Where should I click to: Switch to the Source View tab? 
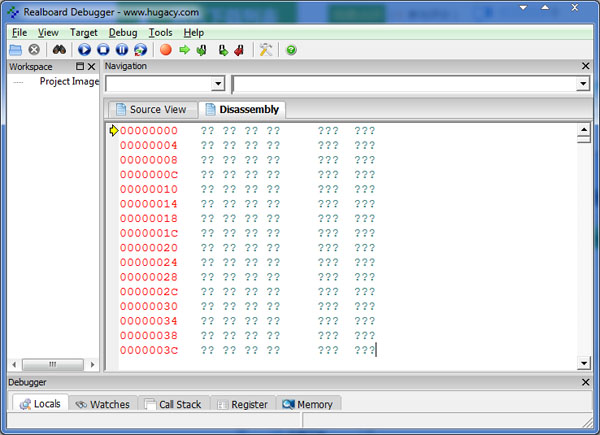(150, 109)
